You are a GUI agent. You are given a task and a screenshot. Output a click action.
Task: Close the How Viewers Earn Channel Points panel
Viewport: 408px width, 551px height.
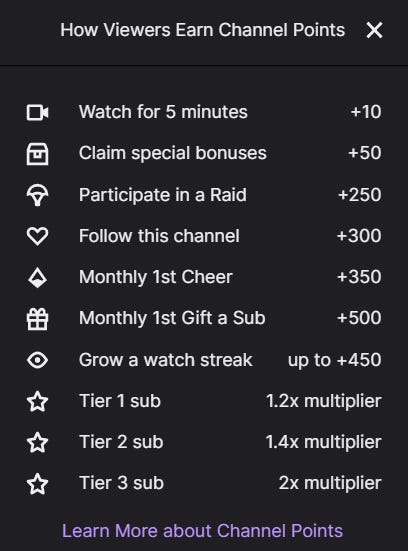[x=374, y=30]
